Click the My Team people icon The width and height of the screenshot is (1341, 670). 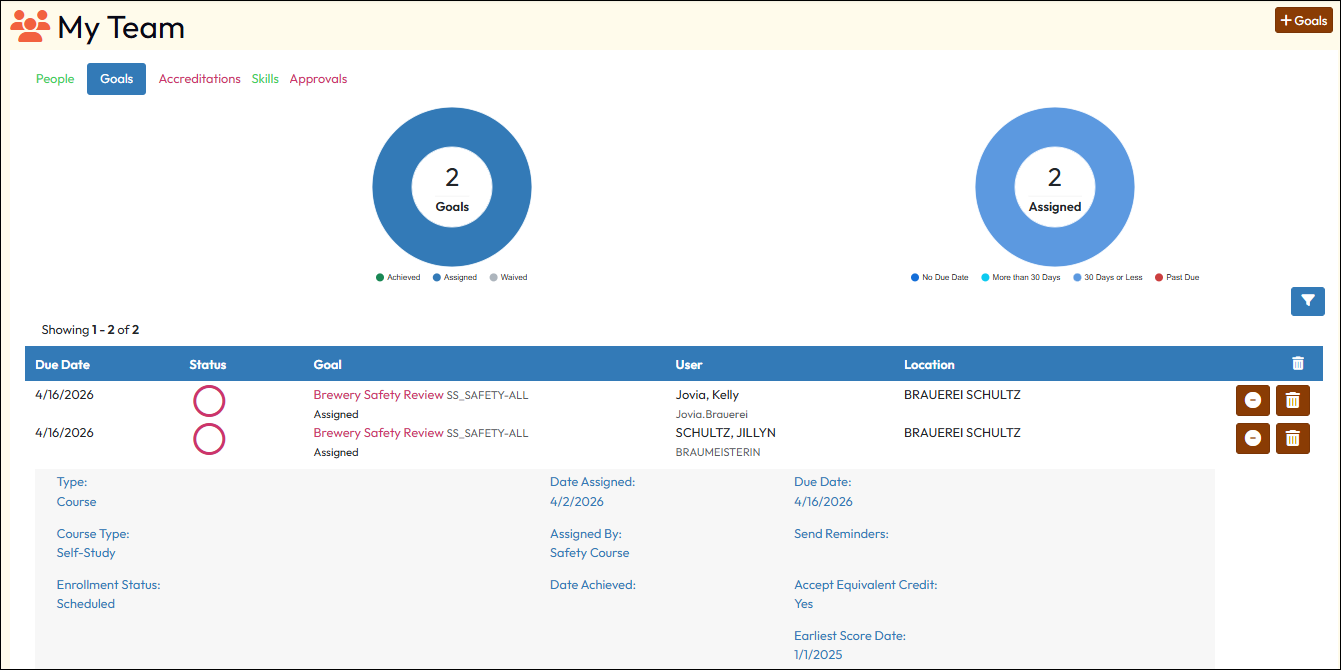30,26
